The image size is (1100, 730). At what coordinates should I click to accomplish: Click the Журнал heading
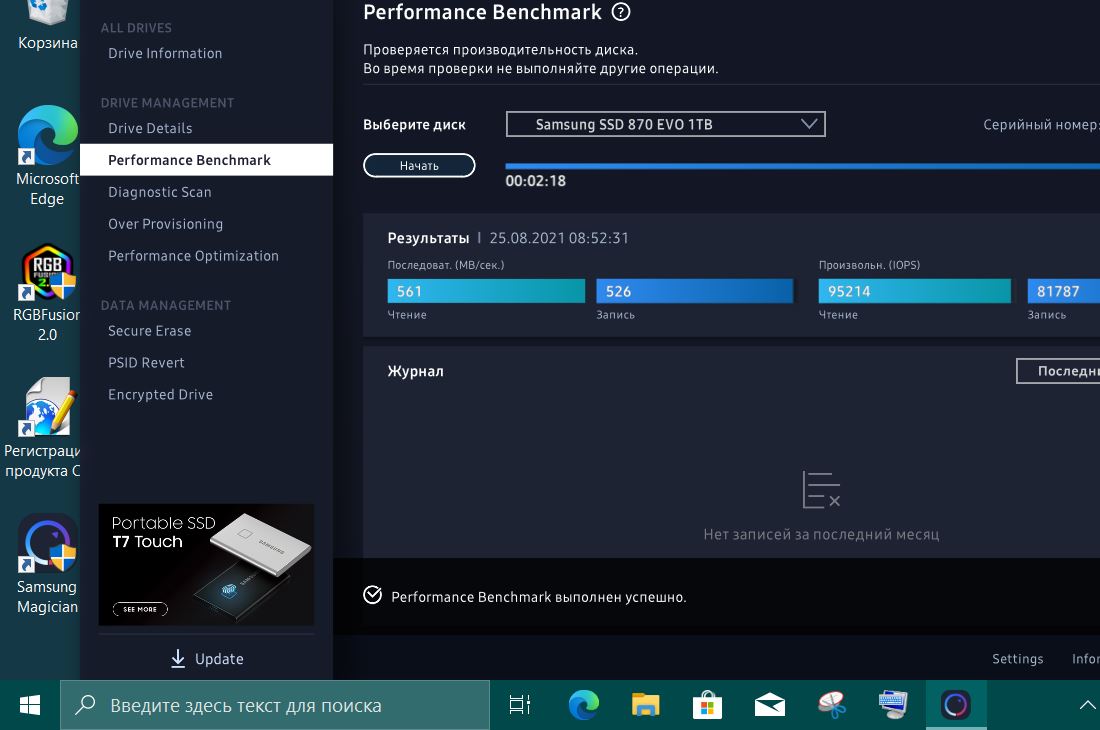[x=415, y=371]
